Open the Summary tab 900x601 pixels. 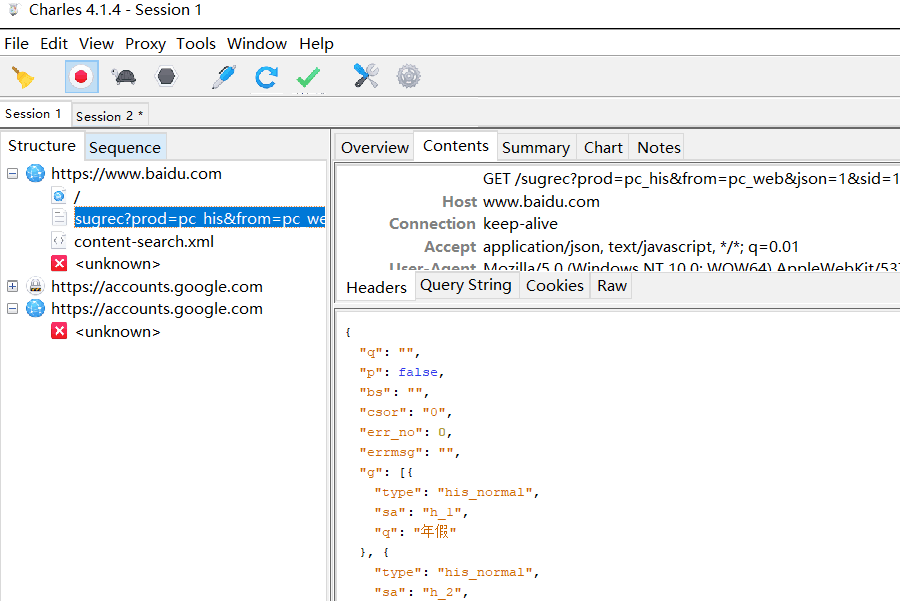(536, 148)
